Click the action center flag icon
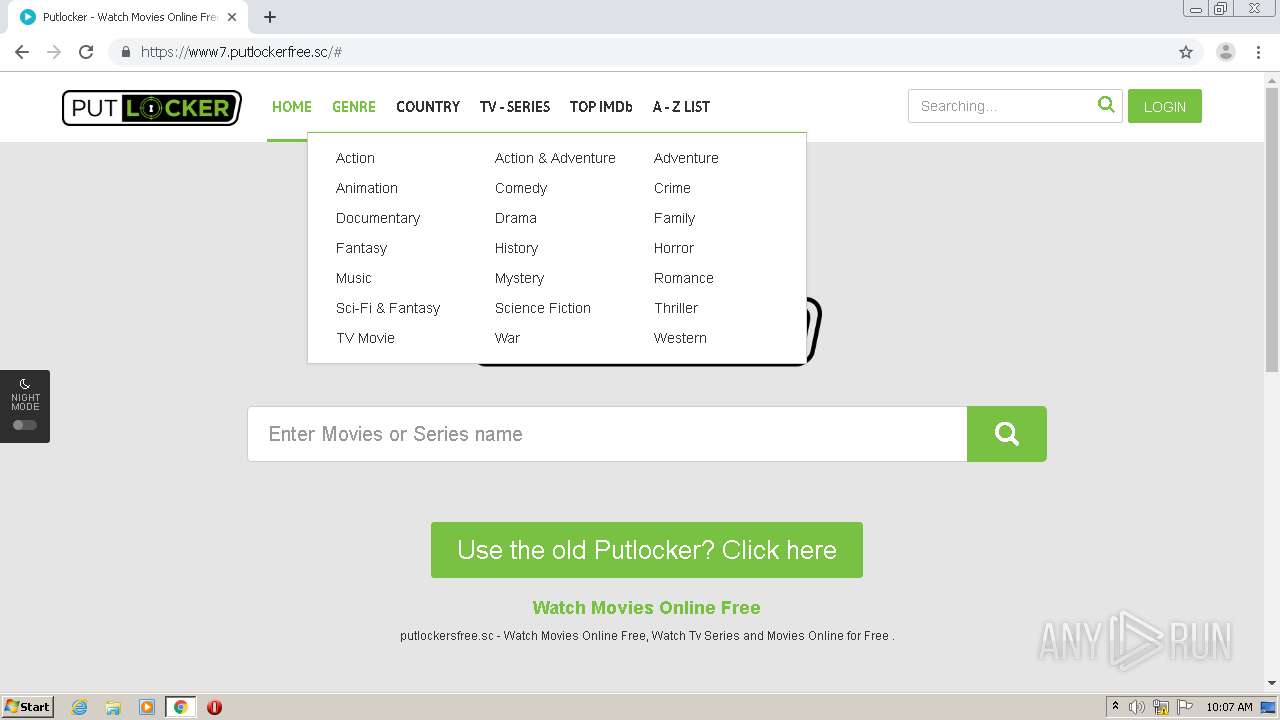 1185,707
